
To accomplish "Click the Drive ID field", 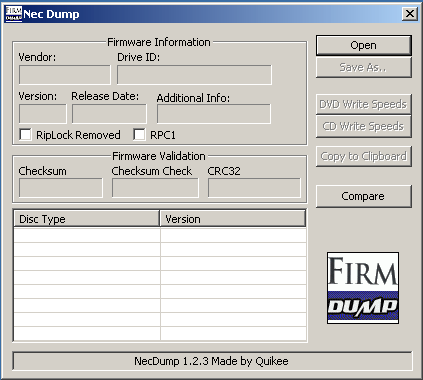I will coord(194,75).
